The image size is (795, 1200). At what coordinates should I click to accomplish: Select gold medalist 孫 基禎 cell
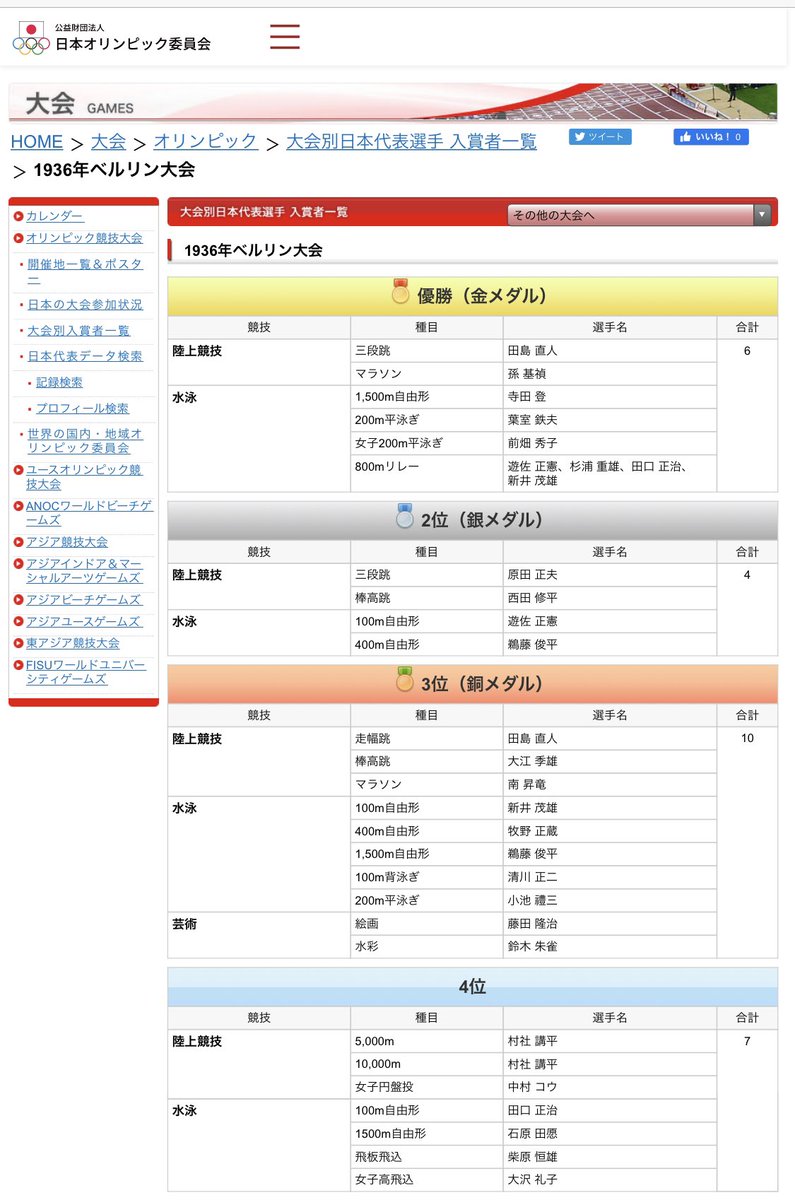coord(610,374)
